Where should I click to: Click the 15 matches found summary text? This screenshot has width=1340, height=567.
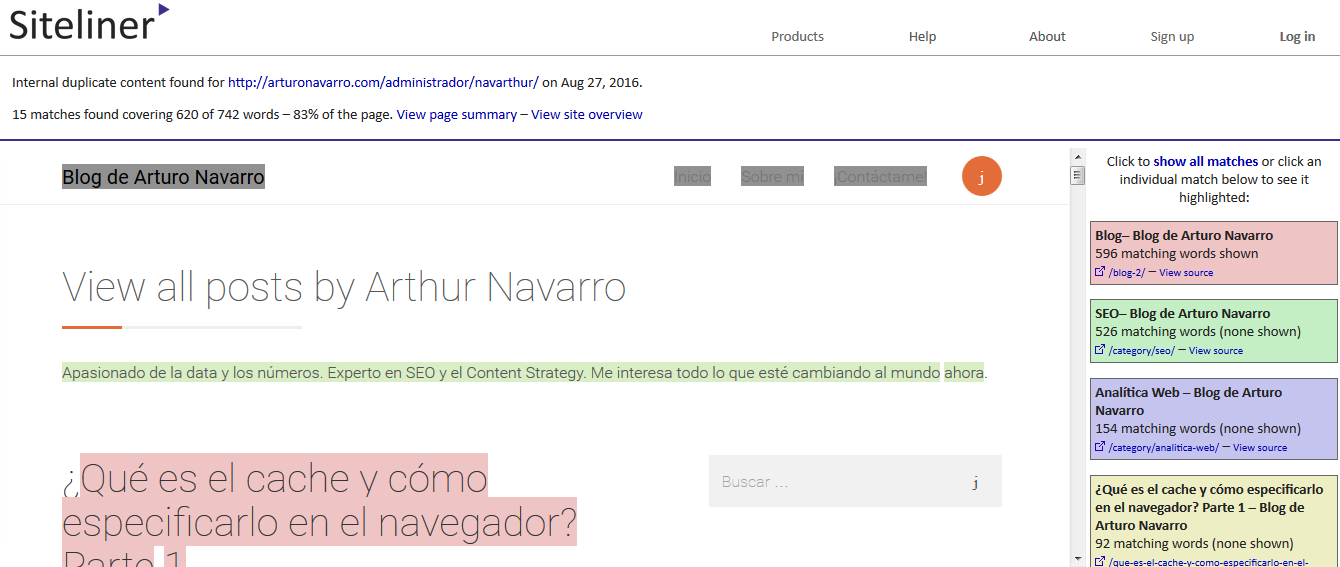pyautogui.click(x=202, y=114)
